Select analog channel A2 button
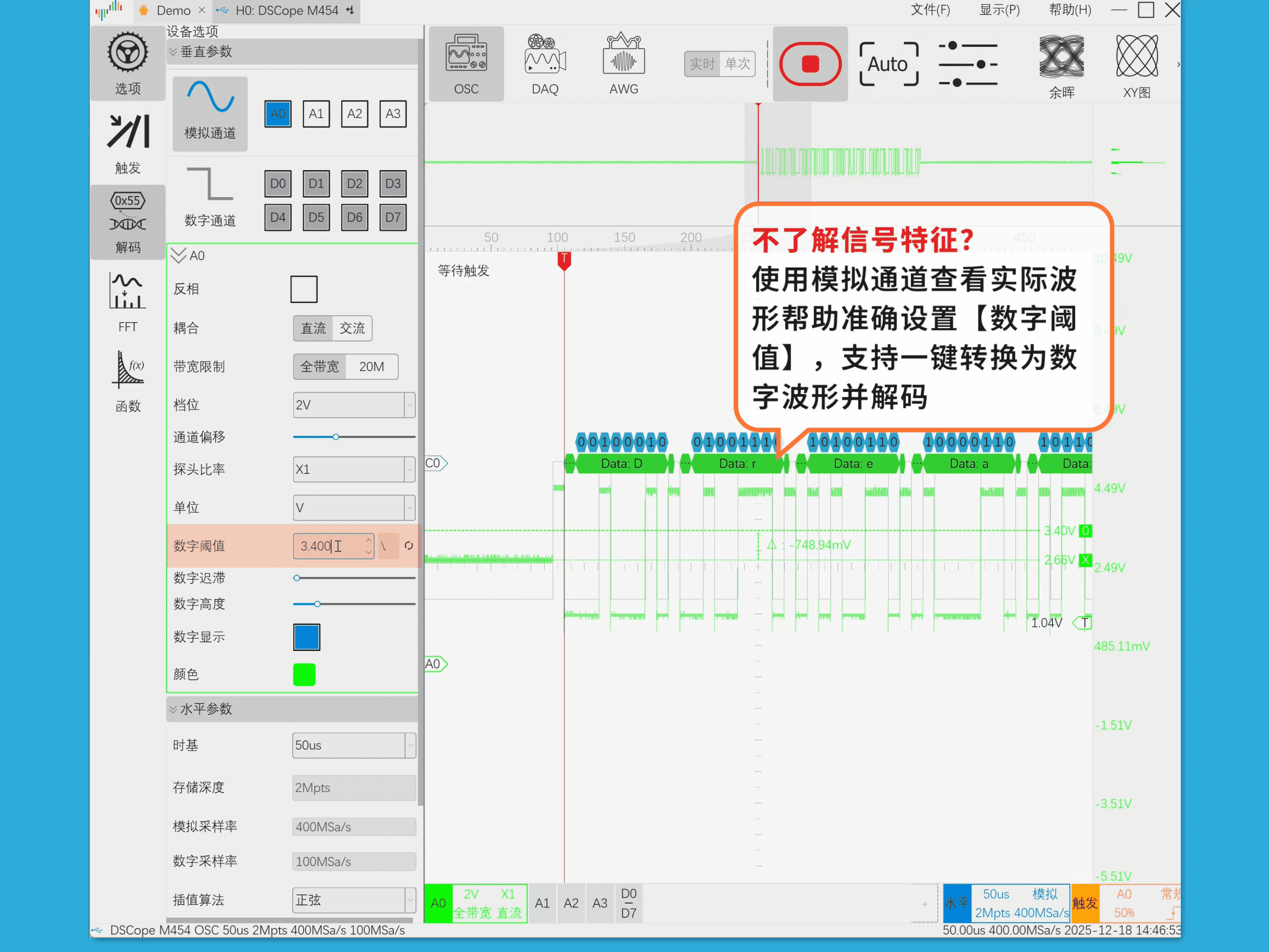 (354, 114)
